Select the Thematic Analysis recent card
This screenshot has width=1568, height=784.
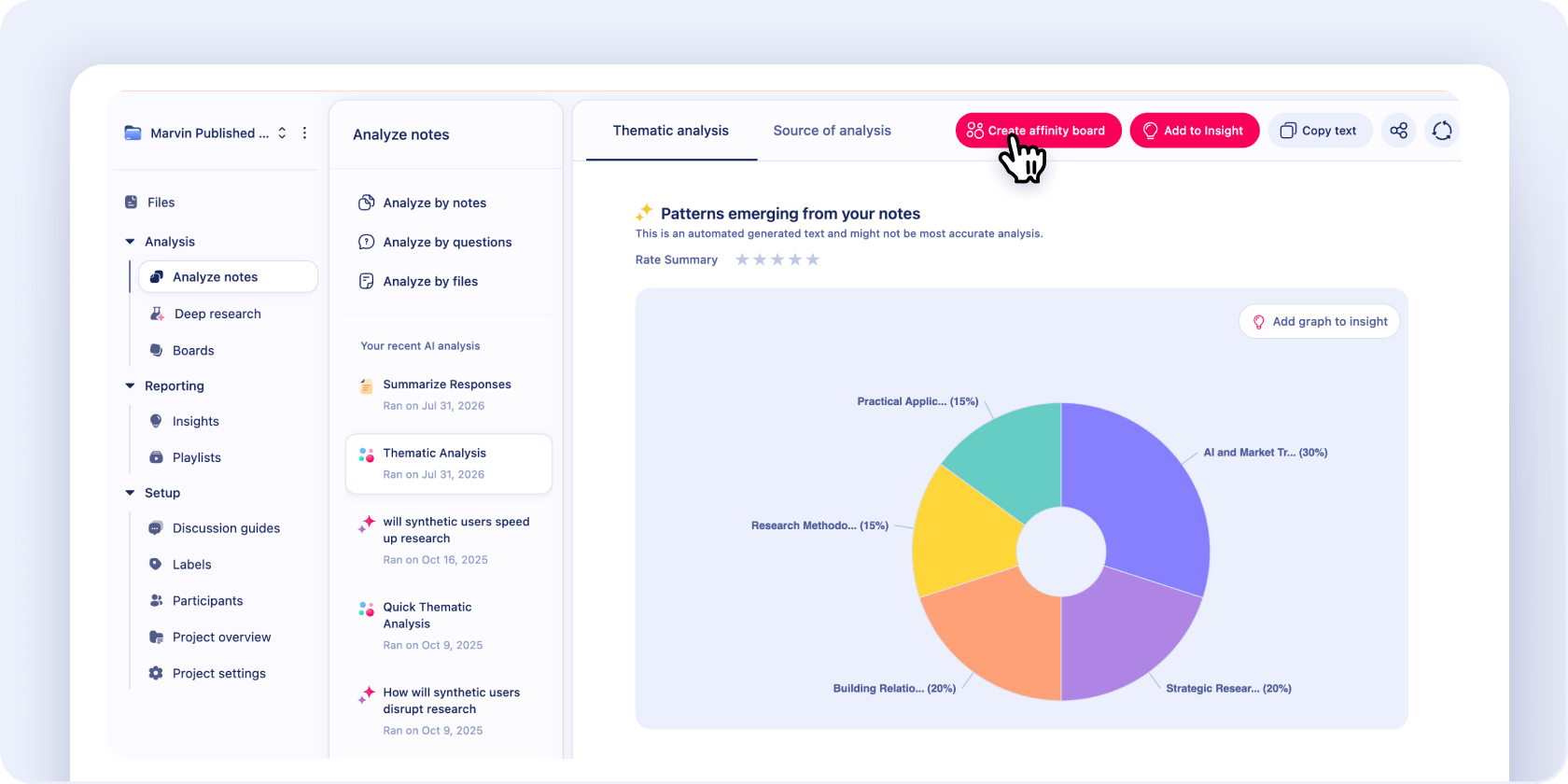pos(448,464)
